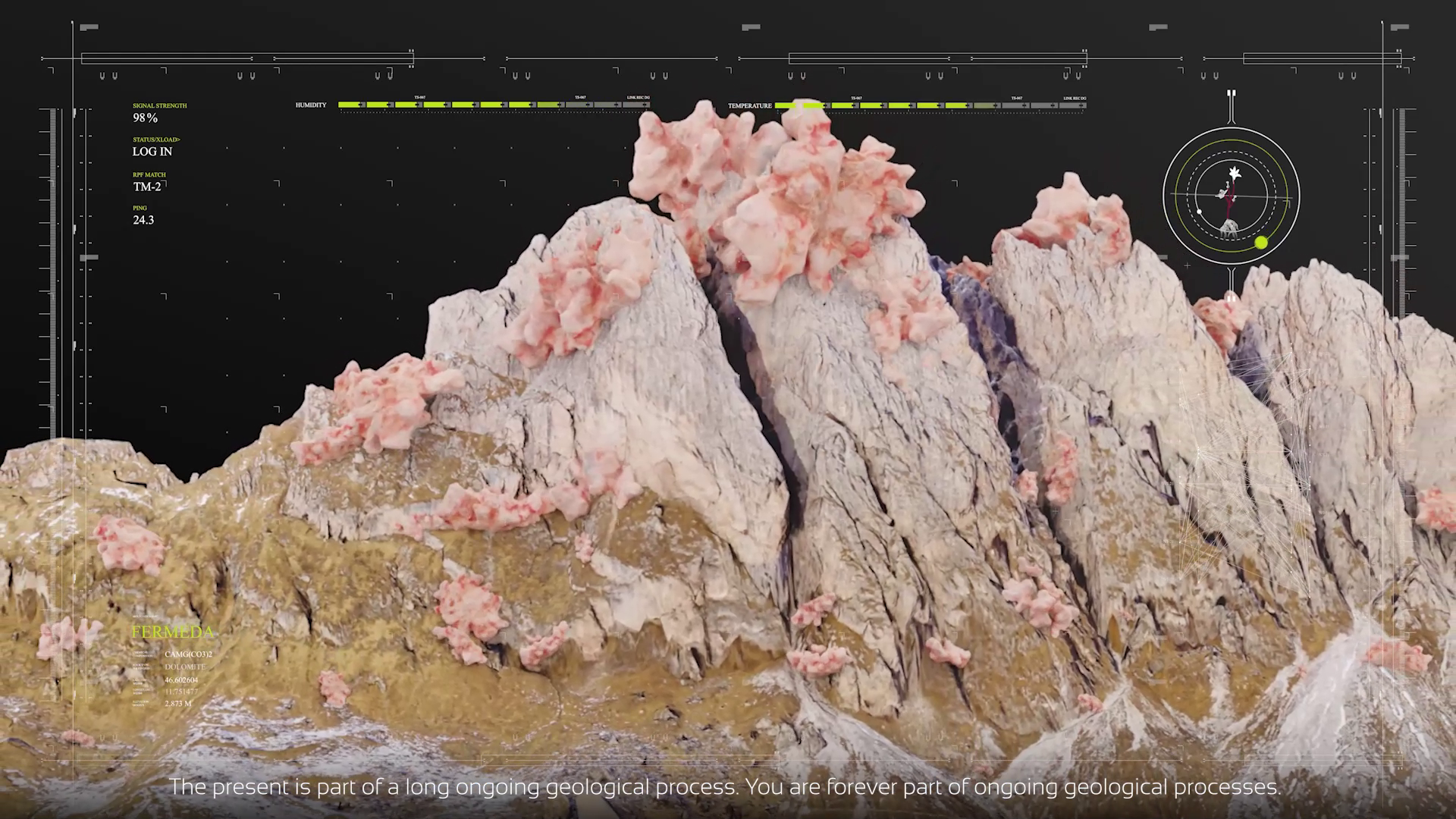
Task: Click the white flower icon in the dial
Action: click(x=1235, y=174)
